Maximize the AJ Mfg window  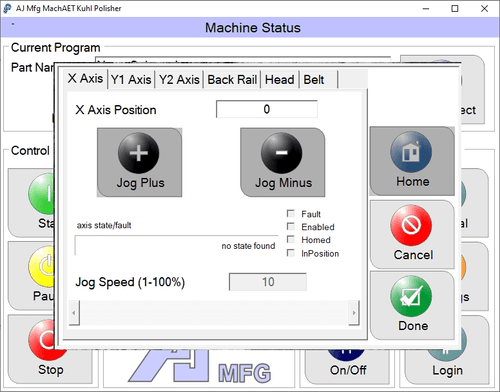(x=455, y=9)
